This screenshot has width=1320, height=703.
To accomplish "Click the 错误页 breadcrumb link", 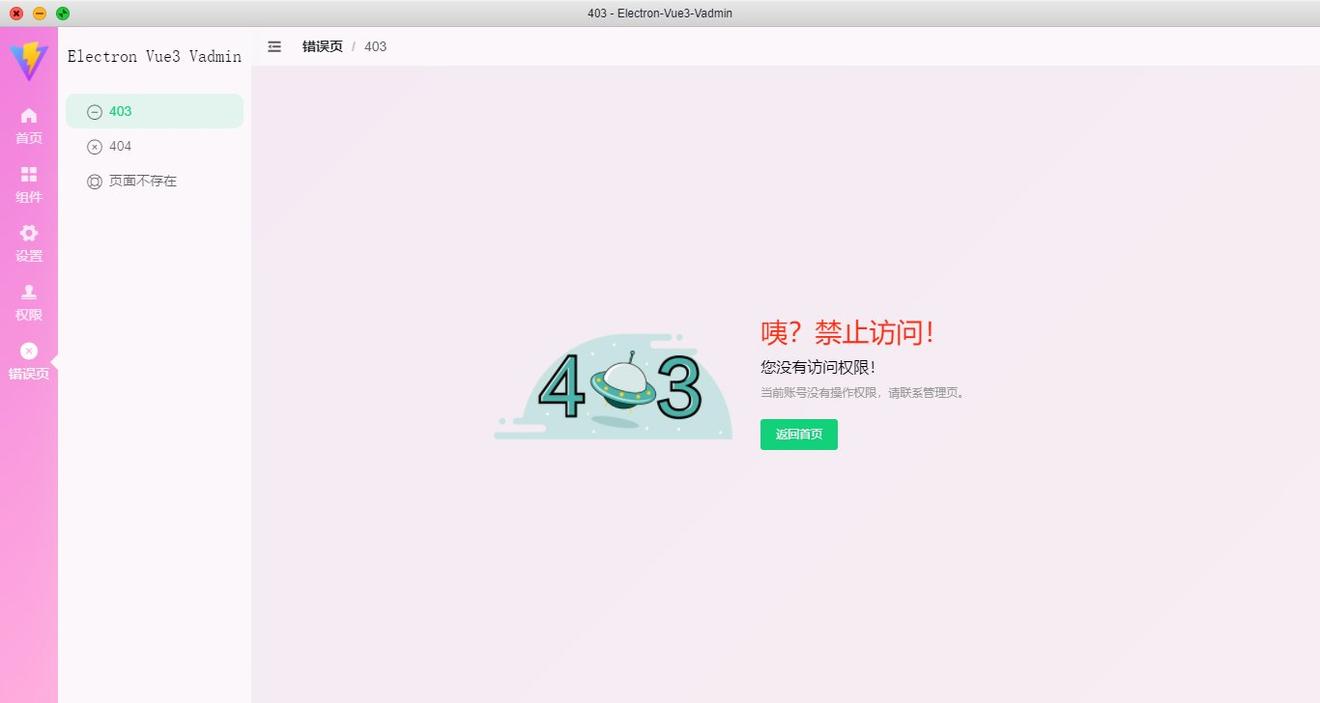I will tap(322, 46).
